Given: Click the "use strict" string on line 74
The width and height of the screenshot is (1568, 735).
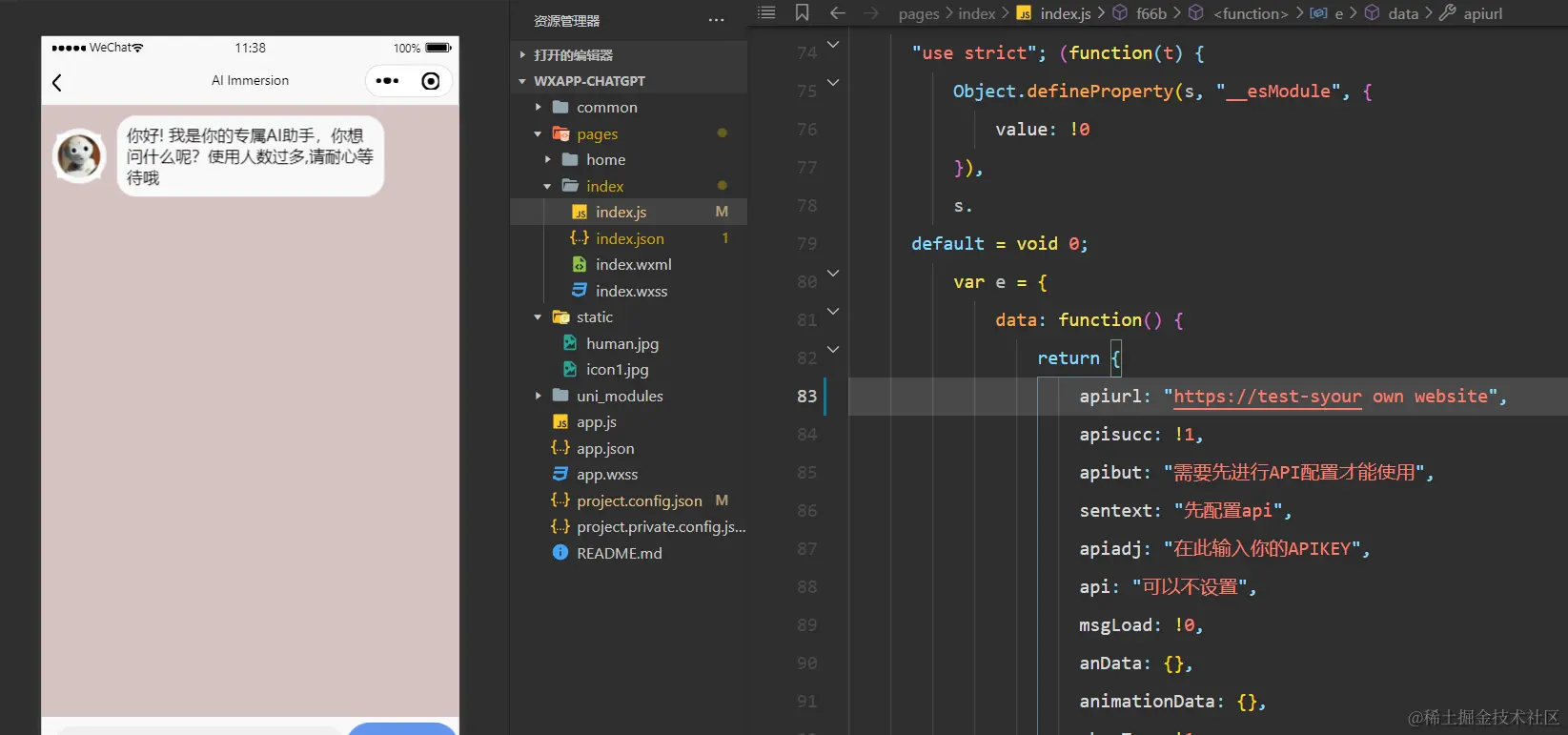Looking at the screenshot, I should point(973,52).
